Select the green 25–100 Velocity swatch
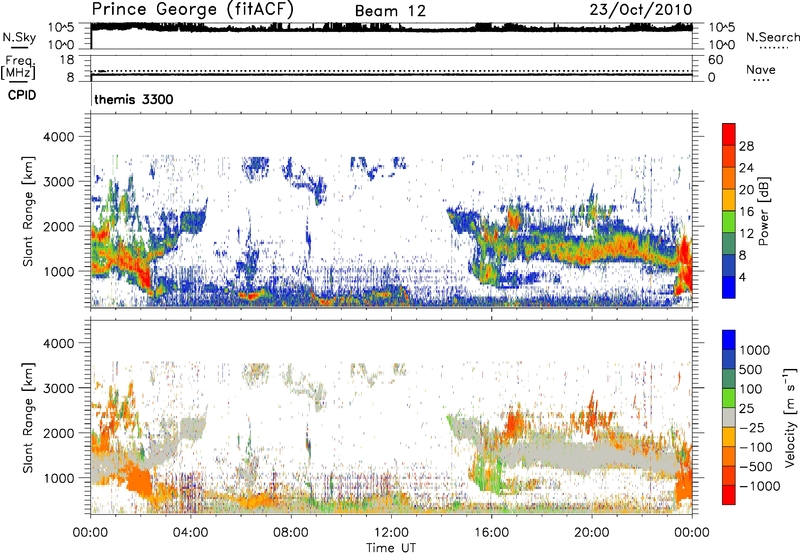Viewport: 800px width, 554px height. pos(729,398)
